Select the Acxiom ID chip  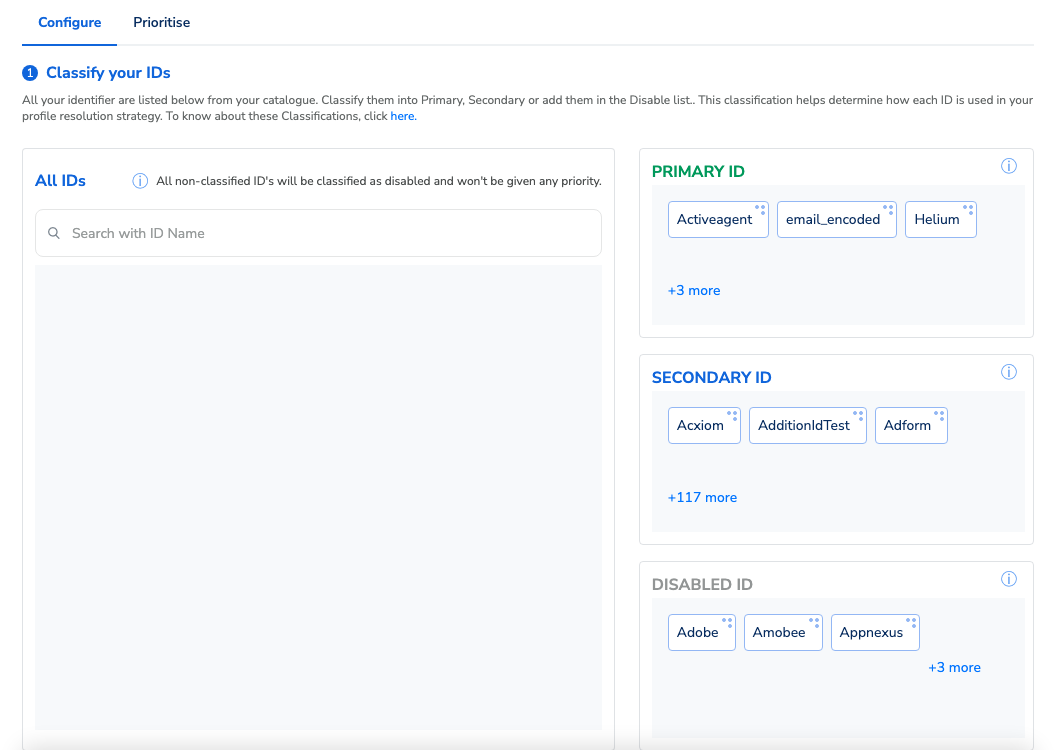point(704,425)
